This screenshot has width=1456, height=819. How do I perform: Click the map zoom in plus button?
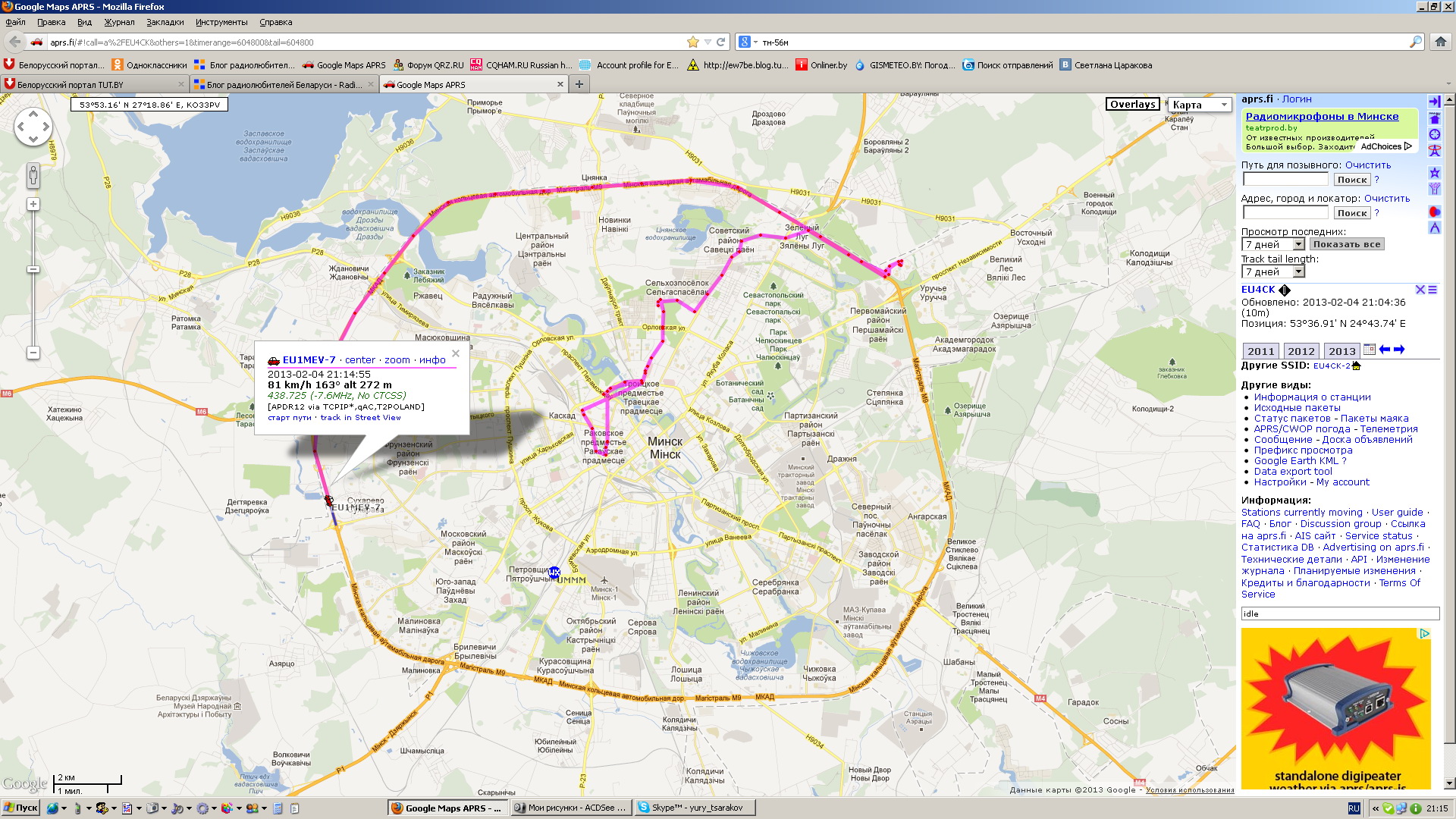coord(33,205)
